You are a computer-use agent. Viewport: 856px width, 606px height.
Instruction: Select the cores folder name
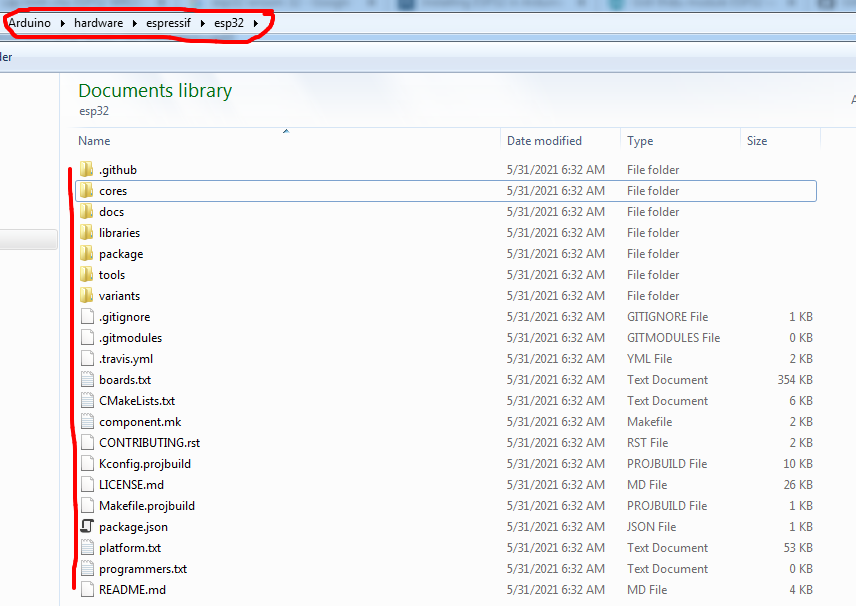click(x=113, y=191)
